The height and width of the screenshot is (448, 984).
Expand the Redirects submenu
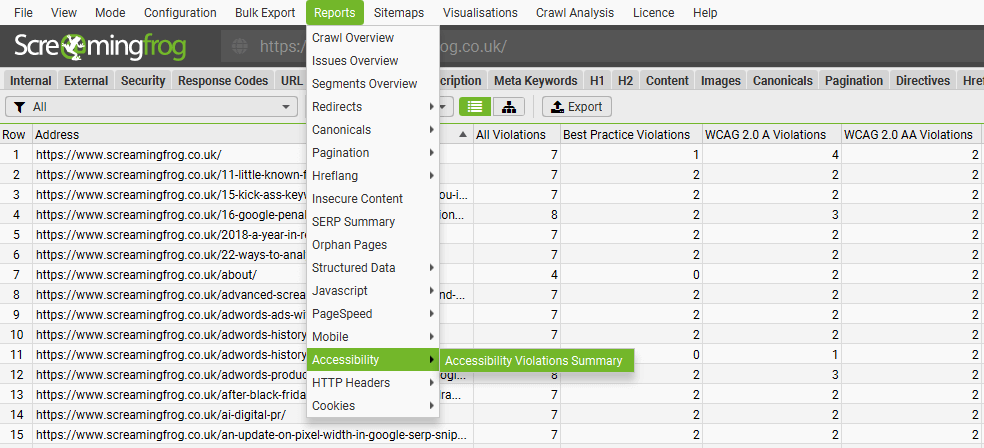click(373, 107)
